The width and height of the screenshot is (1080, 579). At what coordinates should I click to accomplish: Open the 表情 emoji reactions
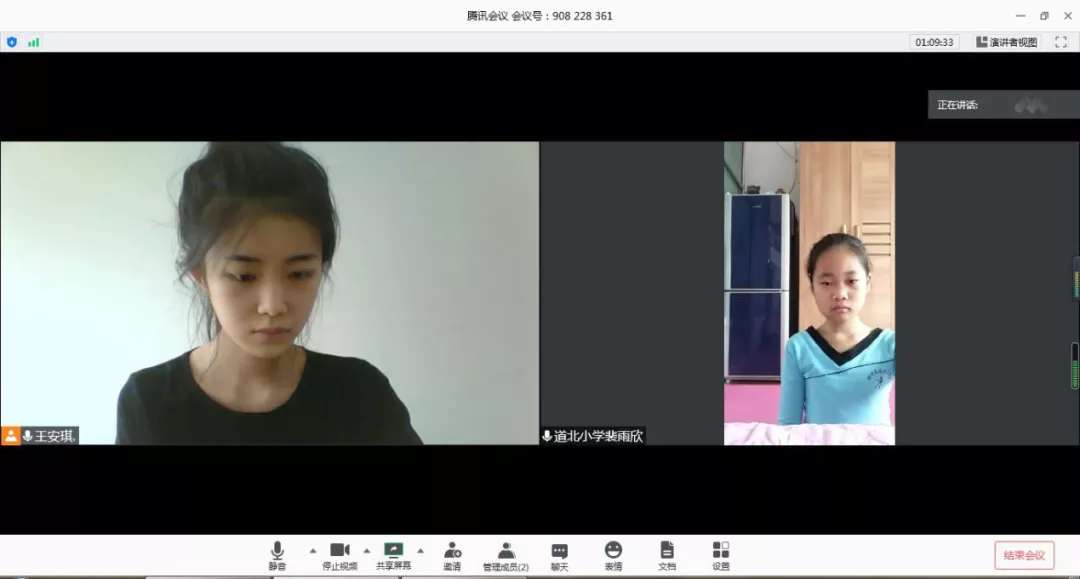coord(613,555)
